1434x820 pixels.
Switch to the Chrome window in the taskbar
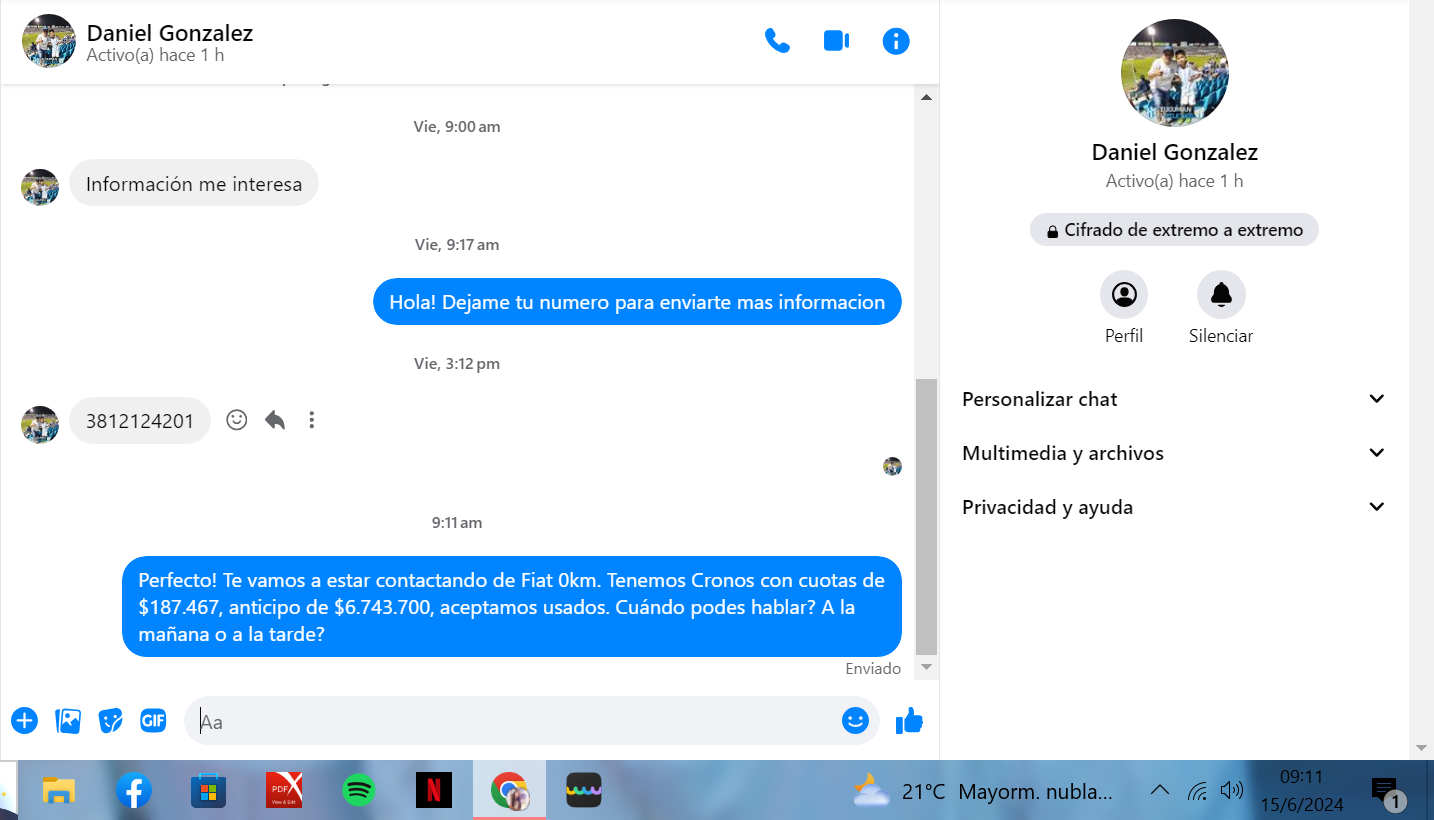click(x=509, y=791)
